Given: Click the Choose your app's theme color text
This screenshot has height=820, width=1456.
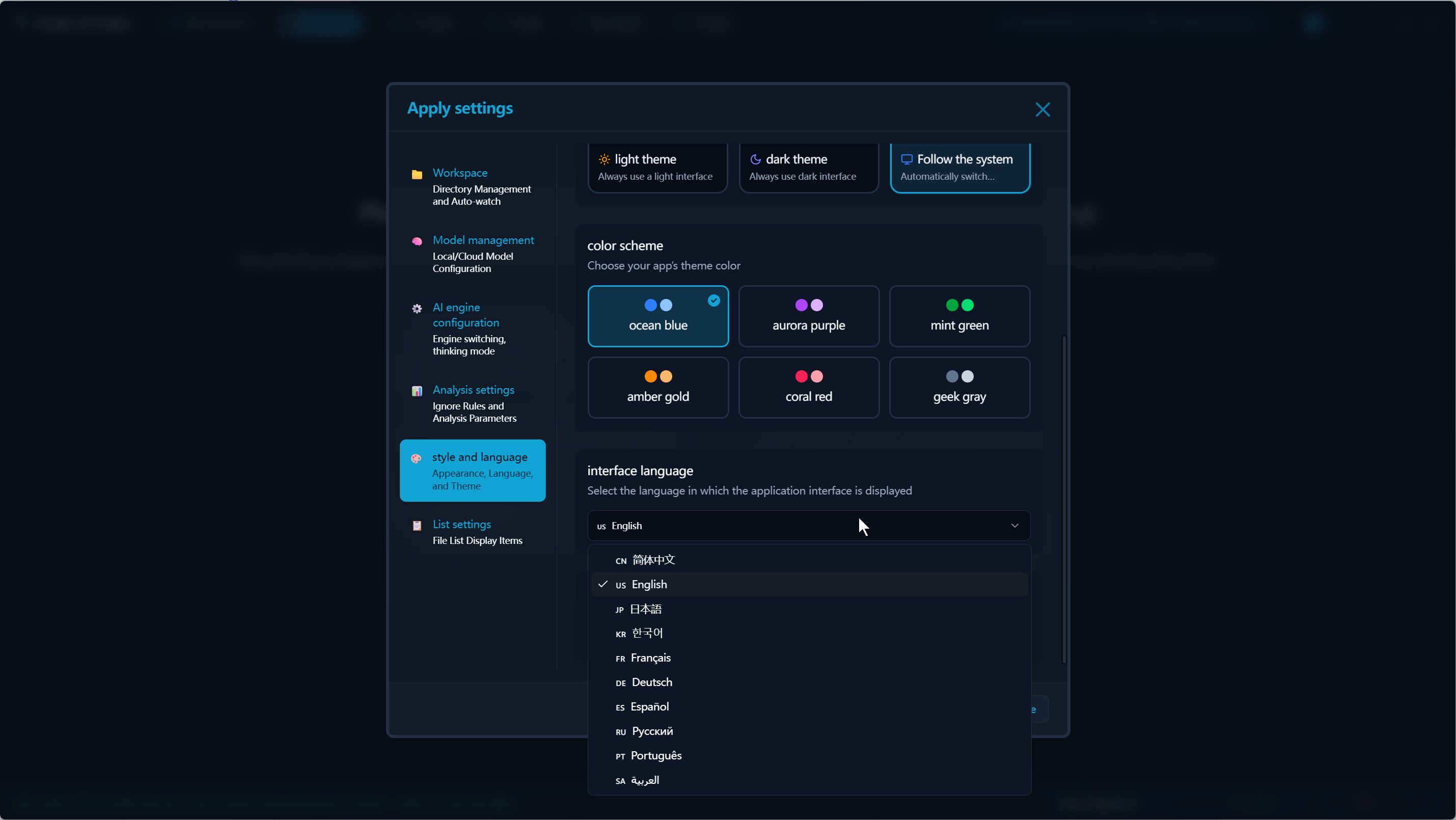Looking at the screenshot, I should (664, 266).
